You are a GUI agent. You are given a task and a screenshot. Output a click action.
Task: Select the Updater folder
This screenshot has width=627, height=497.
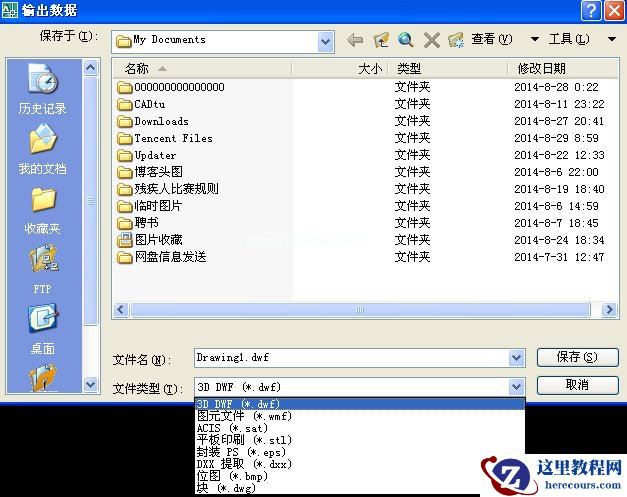click(146, 155)
